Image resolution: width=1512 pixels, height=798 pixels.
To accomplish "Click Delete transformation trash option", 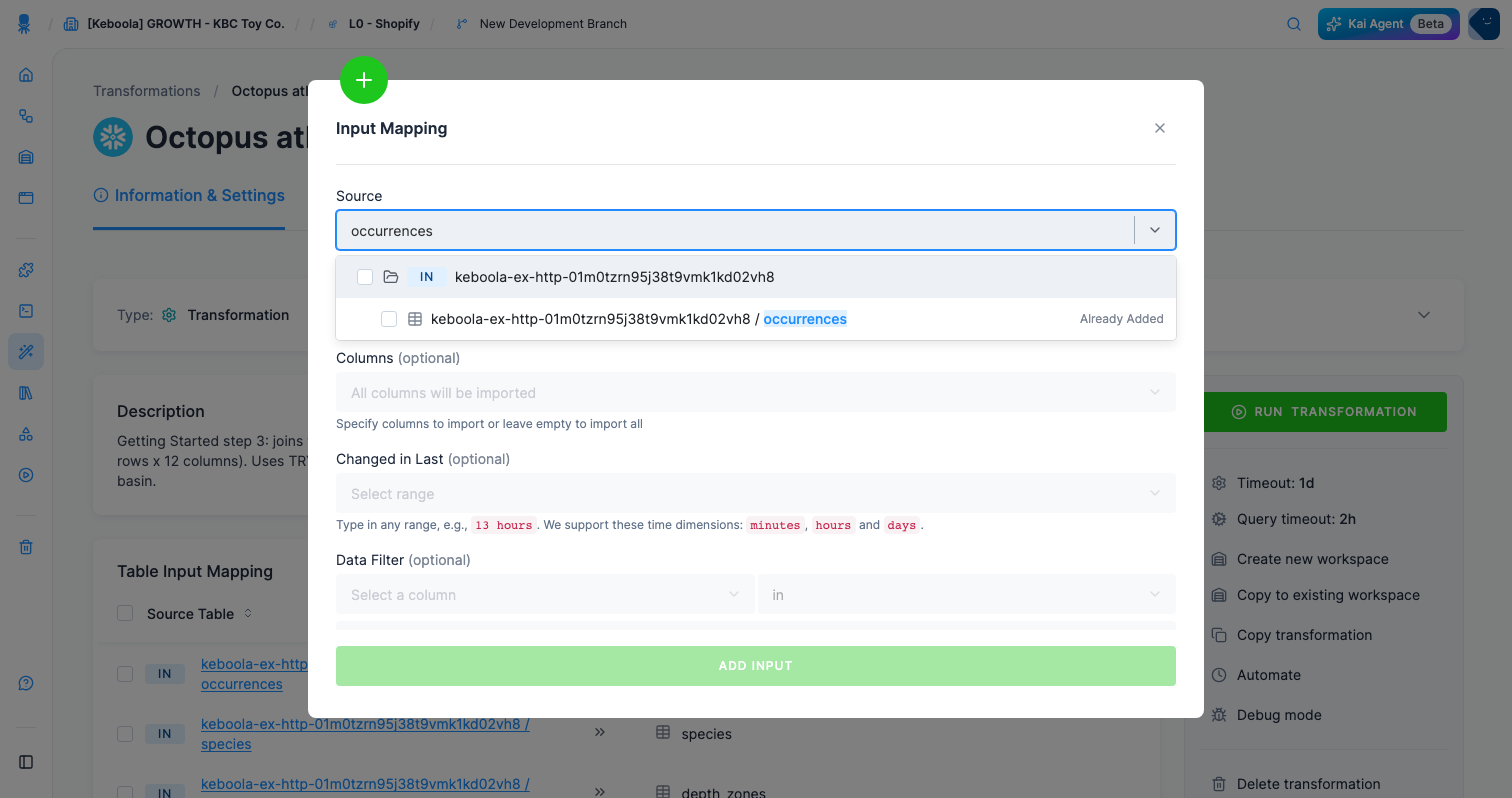I will click(1308, 784).
